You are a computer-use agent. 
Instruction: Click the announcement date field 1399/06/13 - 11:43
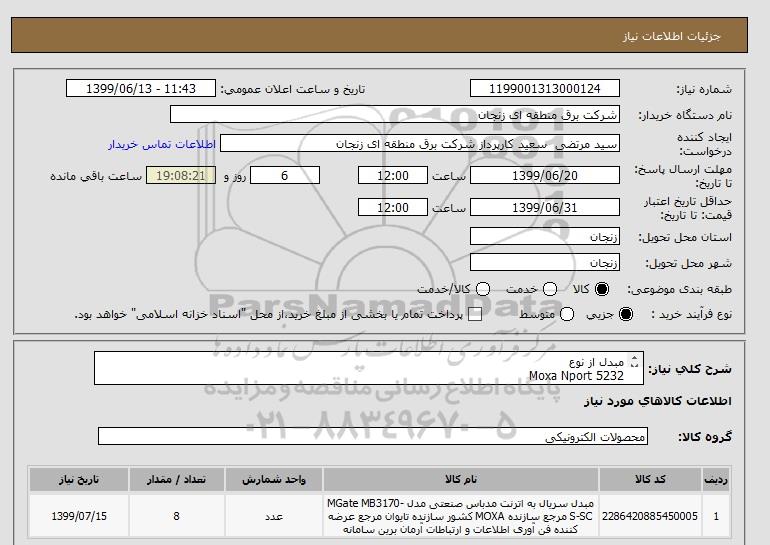pos(141,88)
